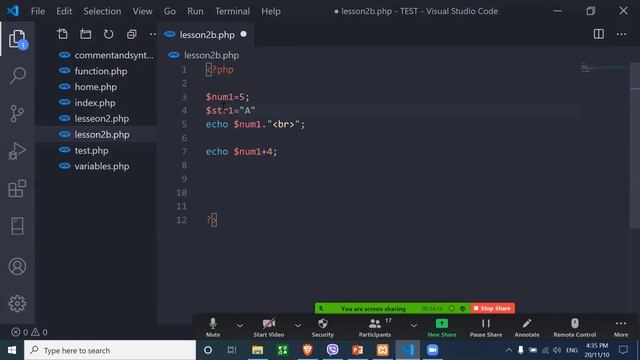Create a new file in Explorer
Viewport: 640px width, 360px height.
pyautogui.click(x=62, y=34)
